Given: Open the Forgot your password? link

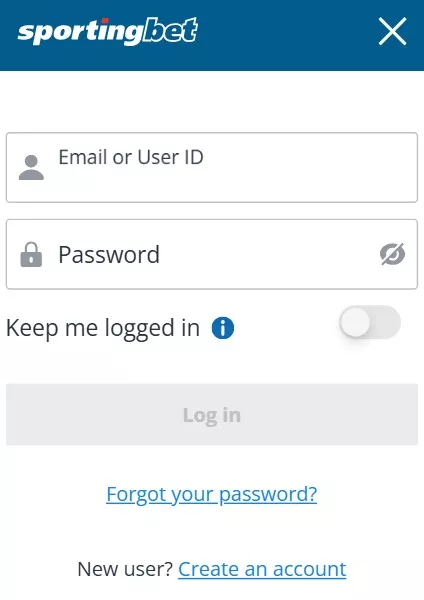Looking at the screenshot, I should (212, 494).
